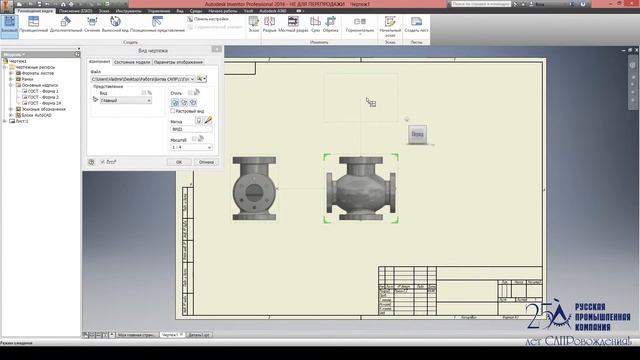Select the Местный разрез tool

(293, 24)
